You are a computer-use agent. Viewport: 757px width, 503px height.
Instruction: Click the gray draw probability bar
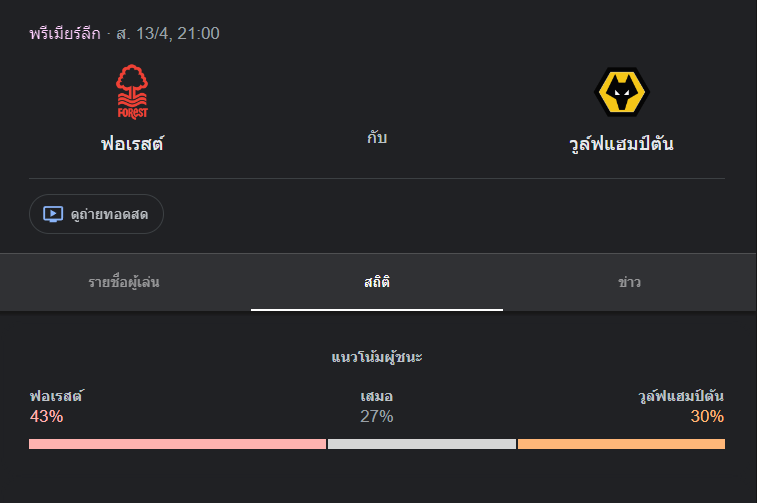(x=421, y=444)
